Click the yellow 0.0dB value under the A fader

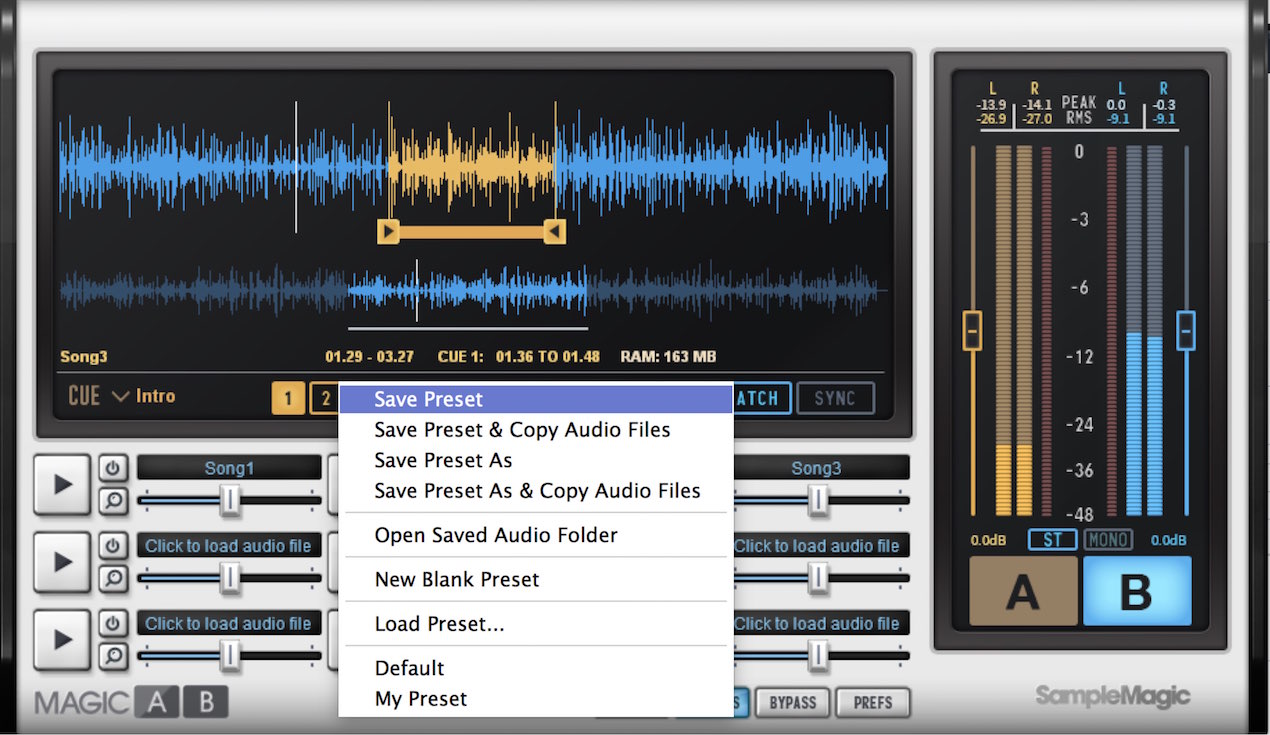coord(987,541)
